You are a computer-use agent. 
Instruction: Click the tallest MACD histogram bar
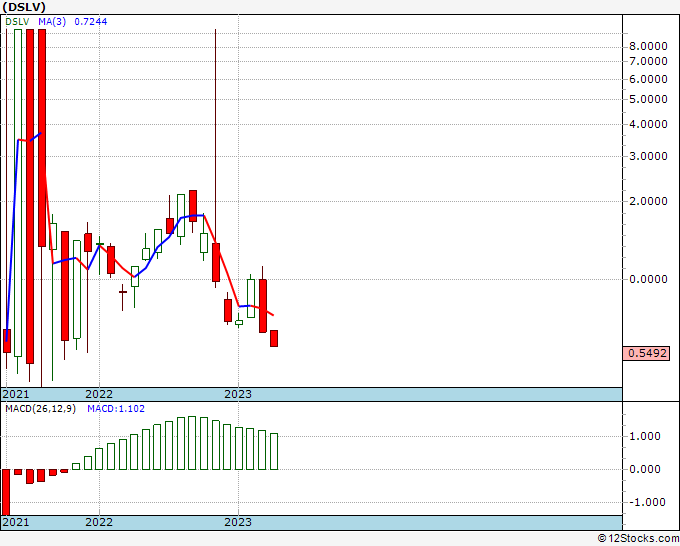click(192, 443)
